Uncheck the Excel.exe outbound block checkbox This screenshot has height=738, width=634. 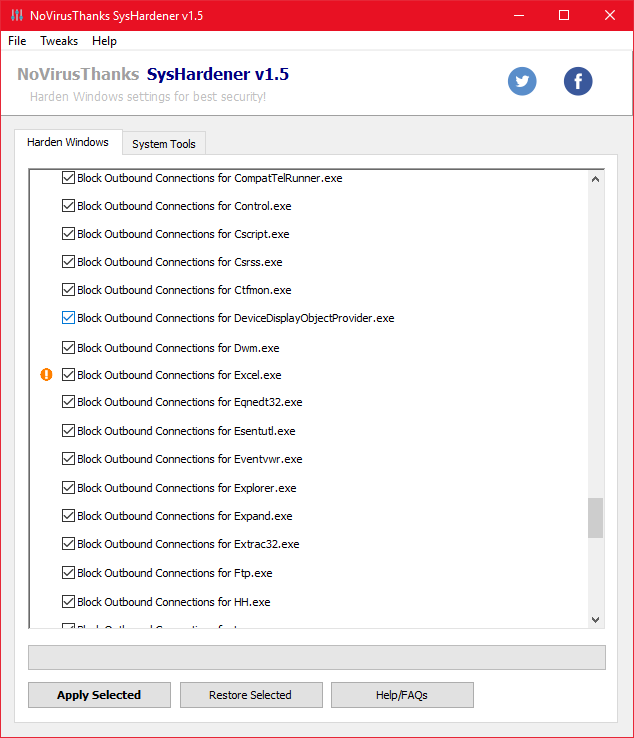tap(68, 375)
